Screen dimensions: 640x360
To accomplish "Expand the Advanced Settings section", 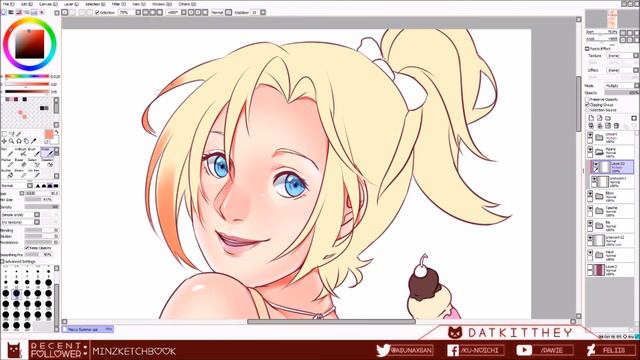I will [2, 262].
